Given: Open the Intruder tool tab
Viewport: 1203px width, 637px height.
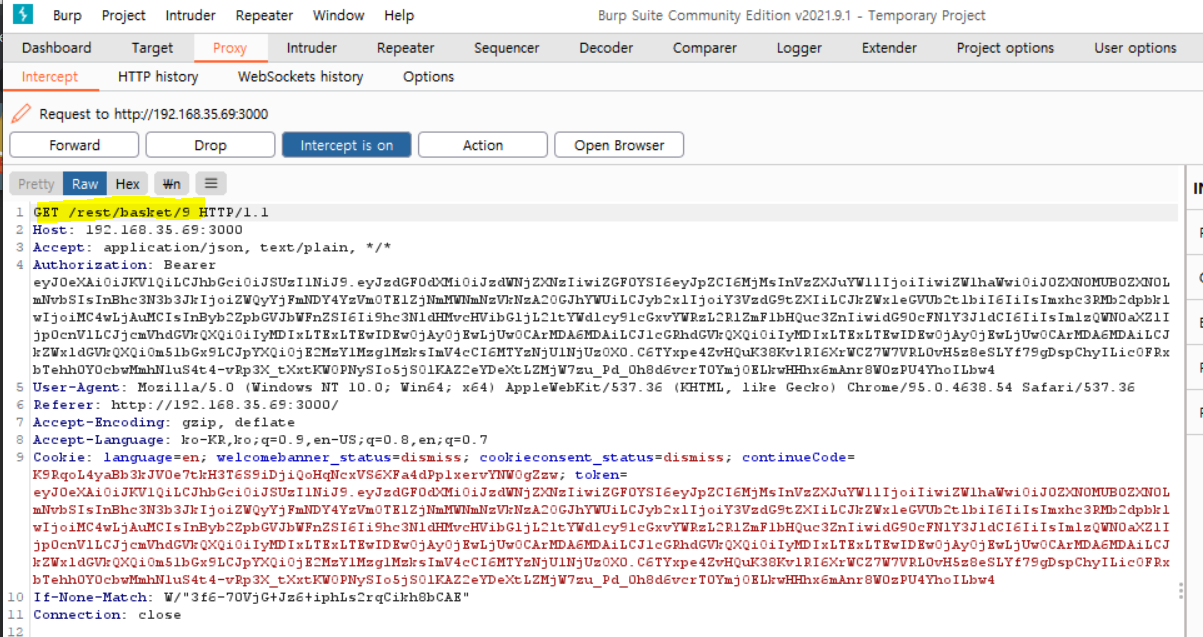Looking at the screenshot, I should pos(312,48).
